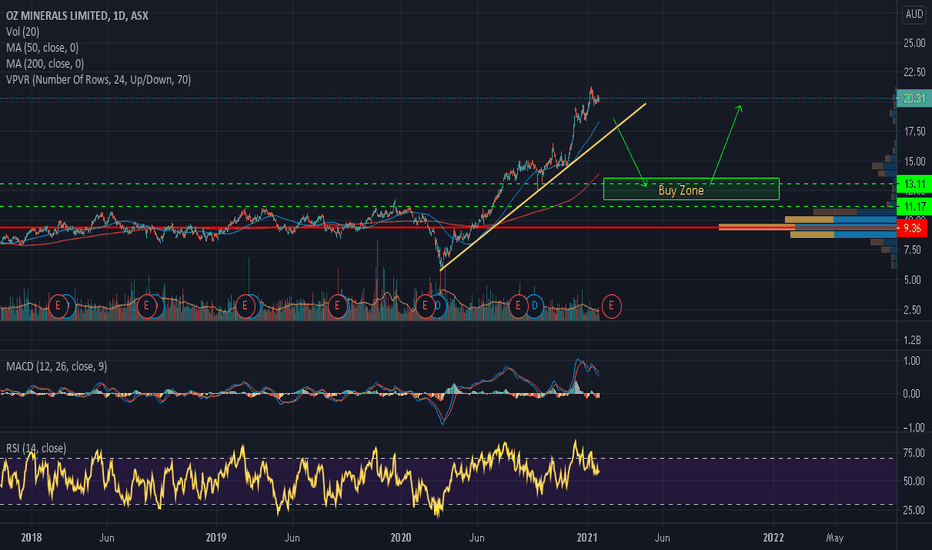The image size is (932, 550).
Task: Click the 7.50 price axis tick
Action: click(x=914, y=250)
